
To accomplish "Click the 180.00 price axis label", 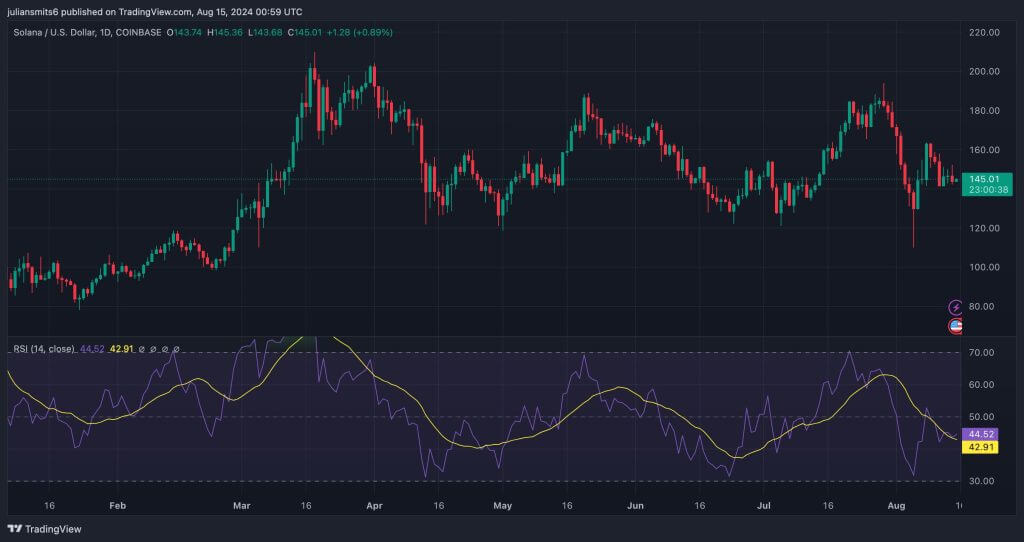I will (x=984, y=111).
